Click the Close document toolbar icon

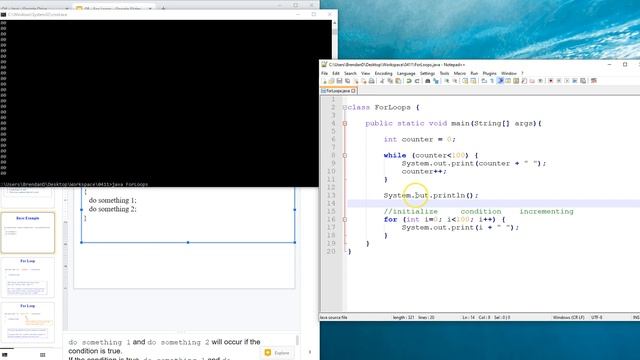356,81
